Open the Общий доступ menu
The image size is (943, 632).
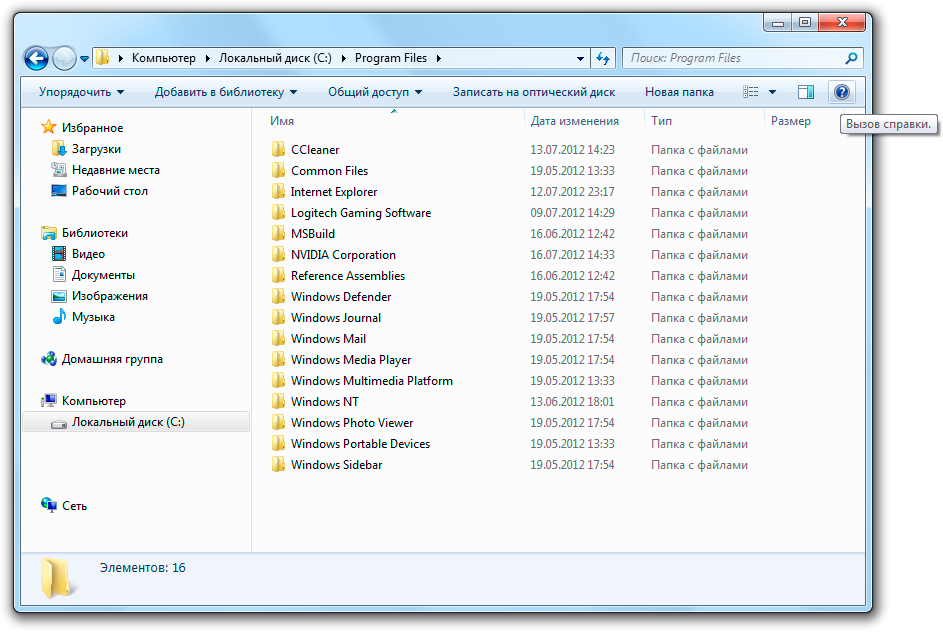pyautogui.click(x=375, y=92)
